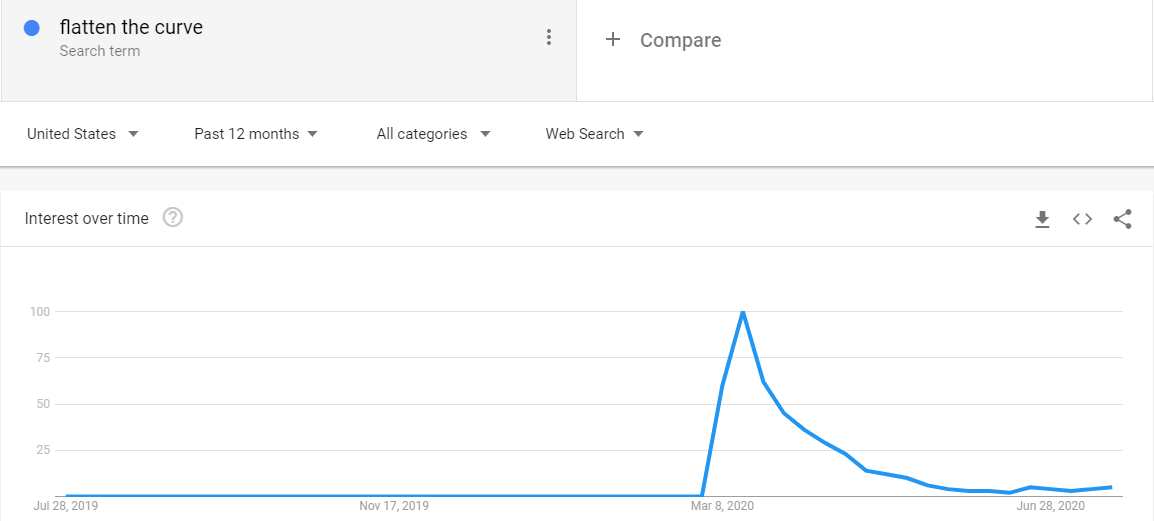Click the embed code icon
Image resolution: width=1154 pixels, height=521 pixels.
[1082, 219]
